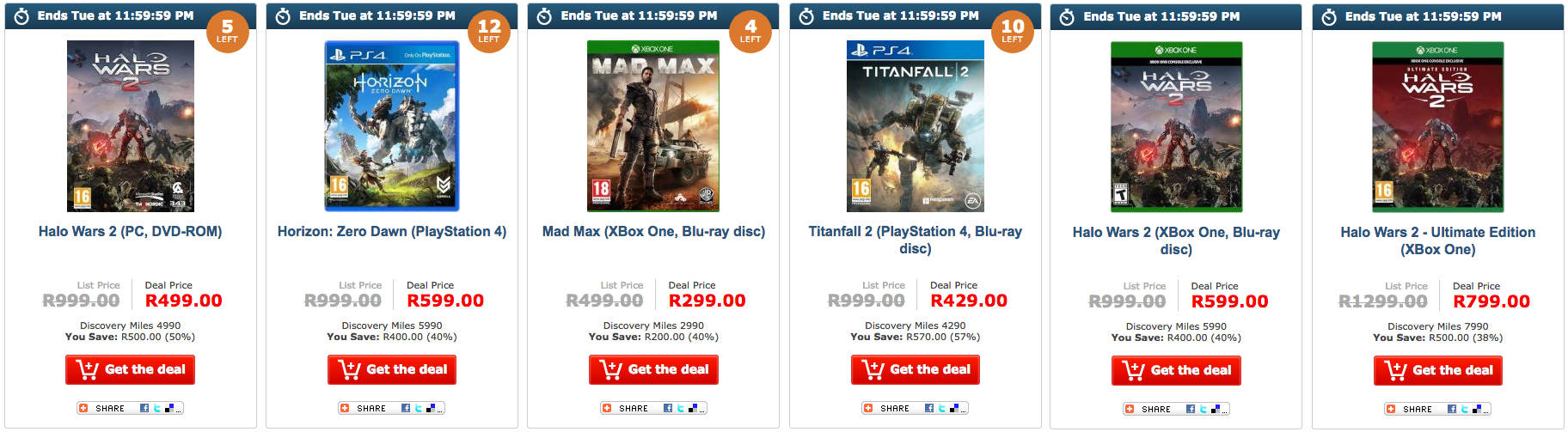Tweet the Horizon: Zero Dawn deal

[x=417, y=408]
